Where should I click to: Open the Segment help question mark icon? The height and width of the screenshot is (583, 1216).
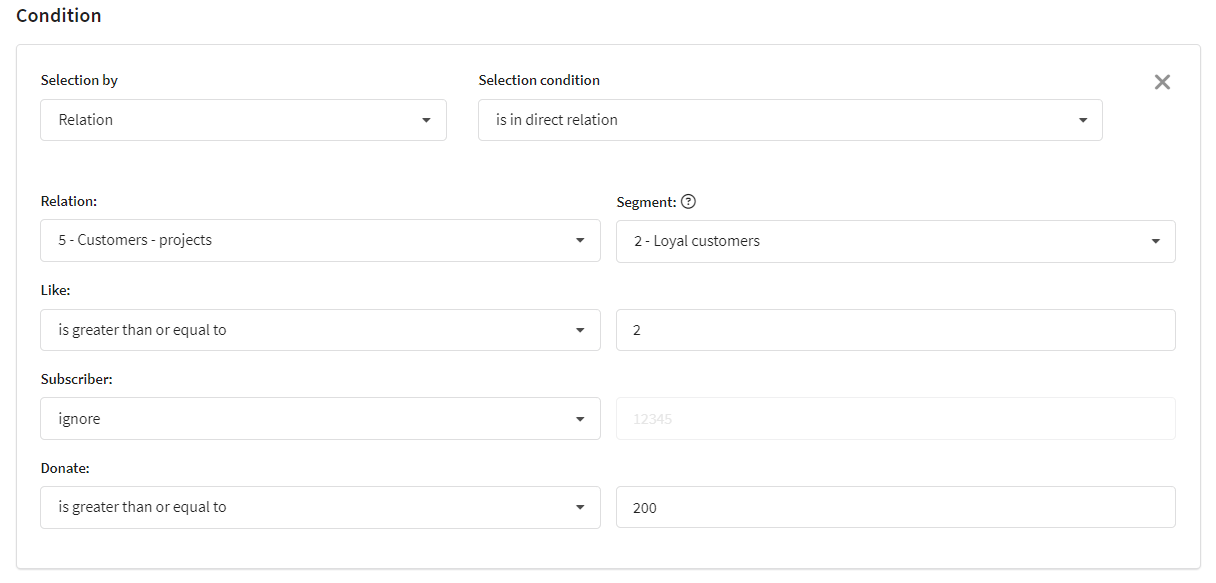[x=688, y=202]
